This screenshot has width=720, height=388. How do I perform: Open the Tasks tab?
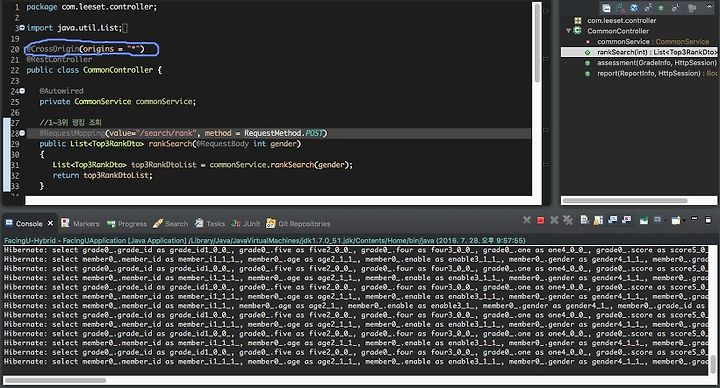(x=210, y=224)
